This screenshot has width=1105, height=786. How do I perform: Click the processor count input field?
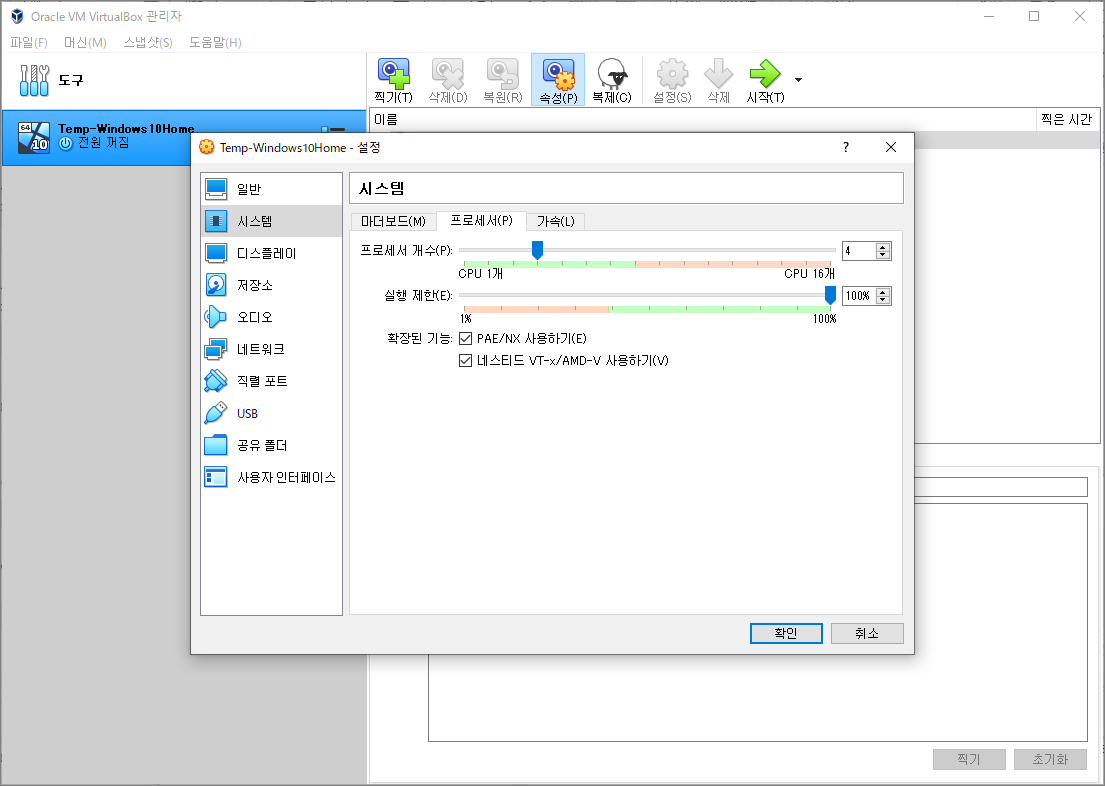[x=859, y=251]
